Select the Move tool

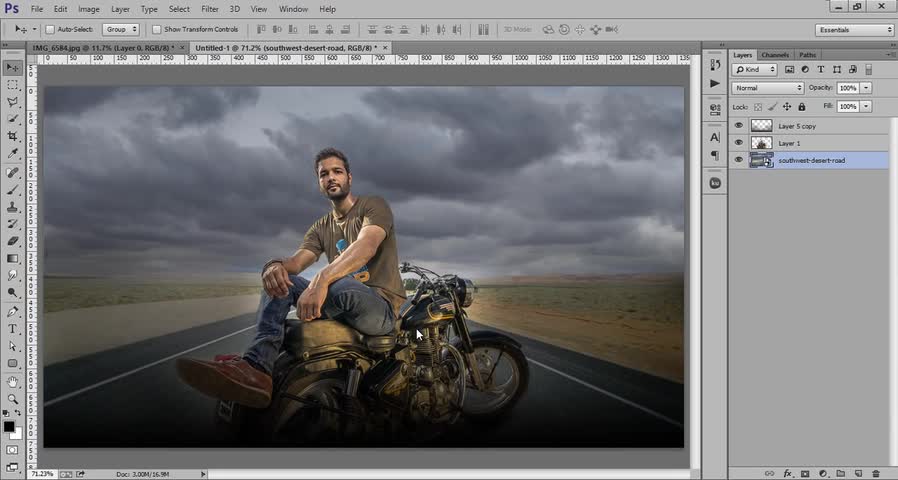[x=12, y=68]
